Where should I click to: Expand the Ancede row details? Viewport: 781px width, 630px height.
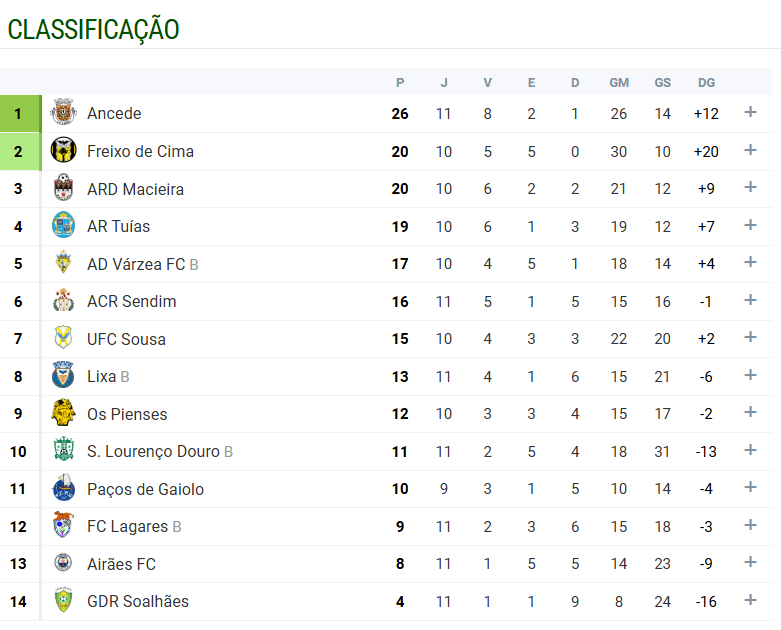pyautogui.click(x=750, y=112)
